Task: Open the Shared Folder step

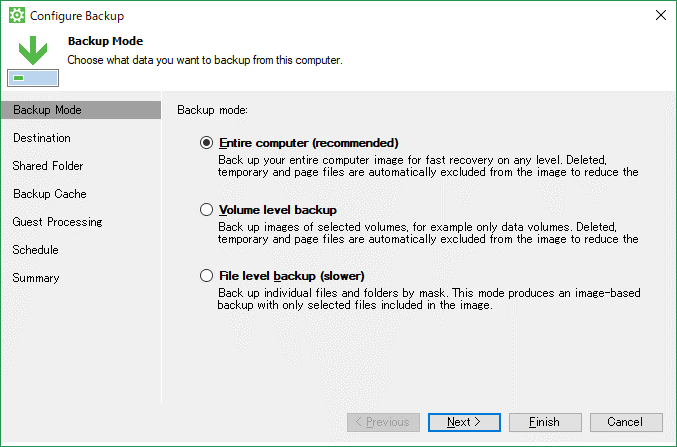Action: (48, 166)
